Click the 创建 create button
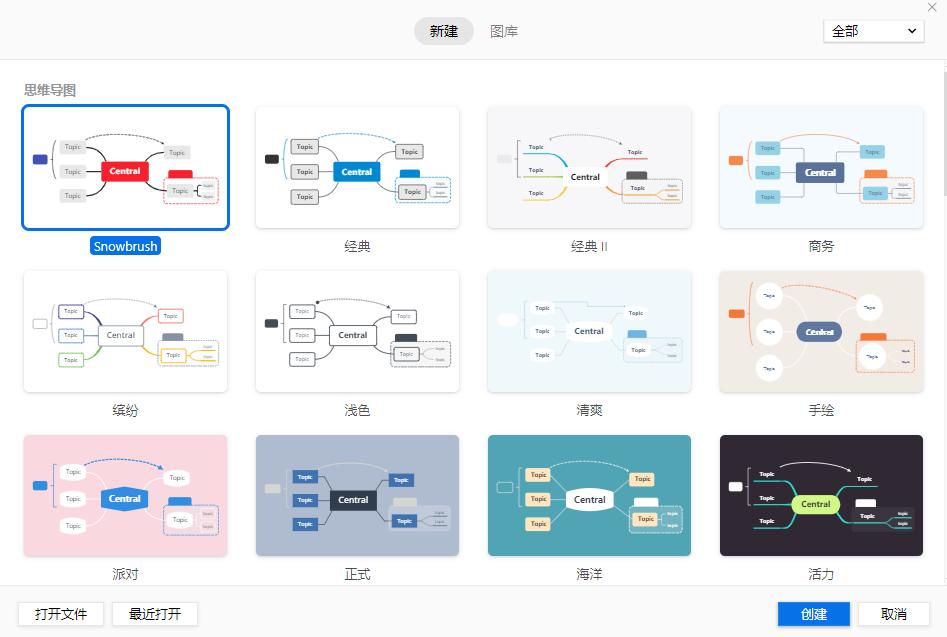 pyautogui.click(x=813, y=614)
